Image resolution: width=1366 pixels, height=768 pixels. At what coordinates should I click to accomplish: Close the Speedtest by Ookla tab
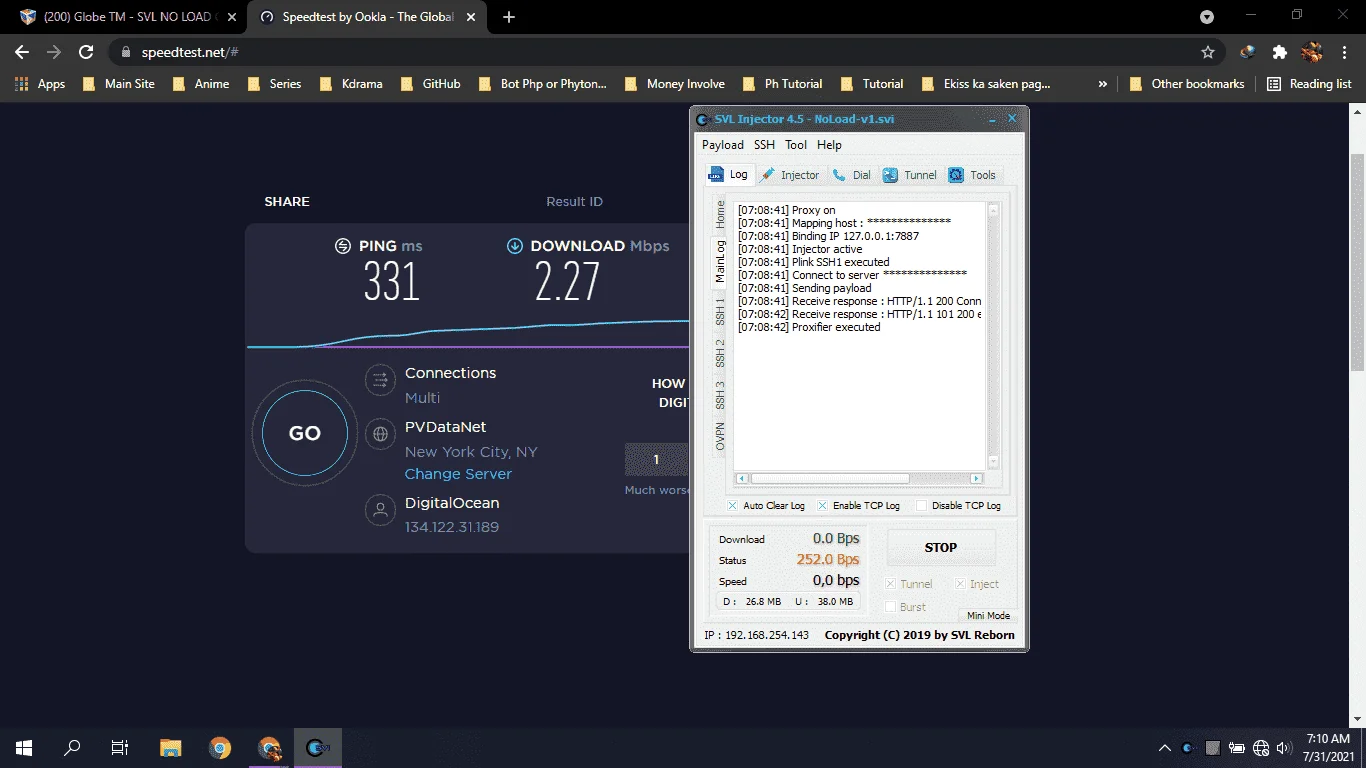point(473,17)
